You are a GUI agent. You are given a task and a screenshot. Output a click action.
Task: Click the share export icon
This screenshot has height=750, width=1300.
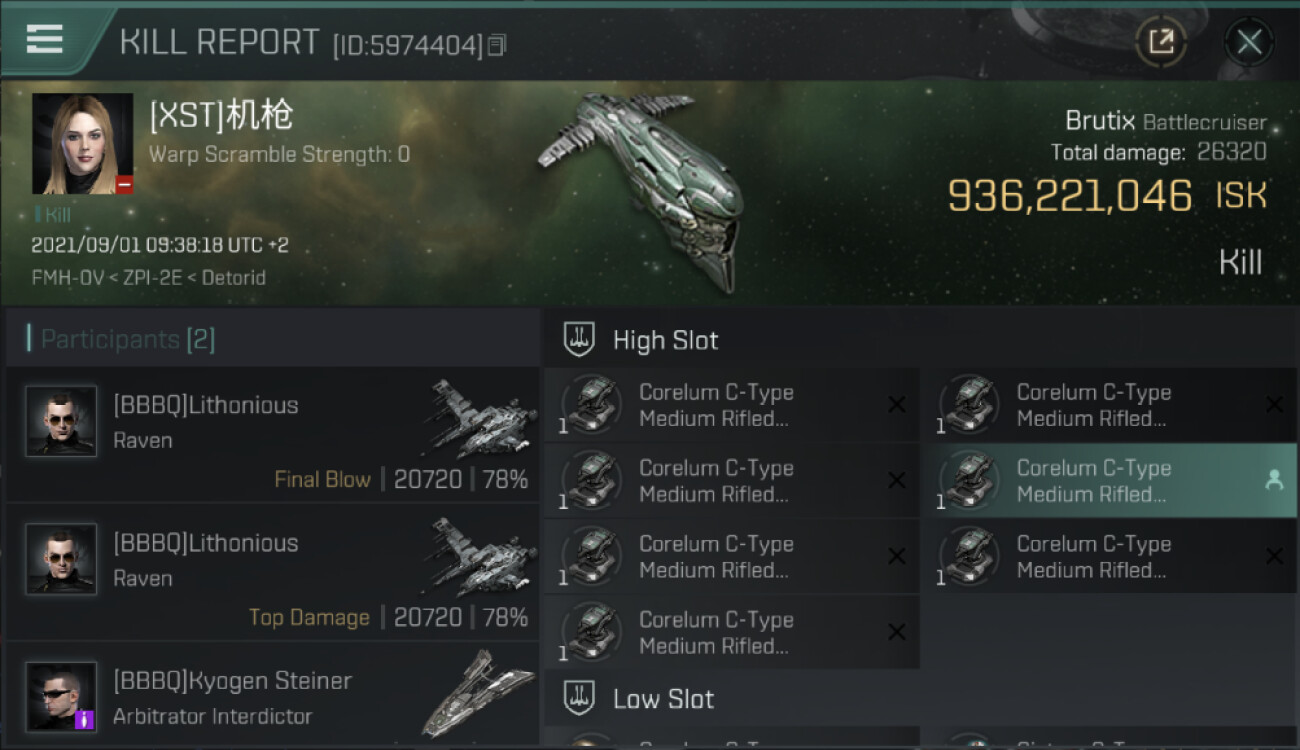pyautogui.click(x=1161, y=42)
